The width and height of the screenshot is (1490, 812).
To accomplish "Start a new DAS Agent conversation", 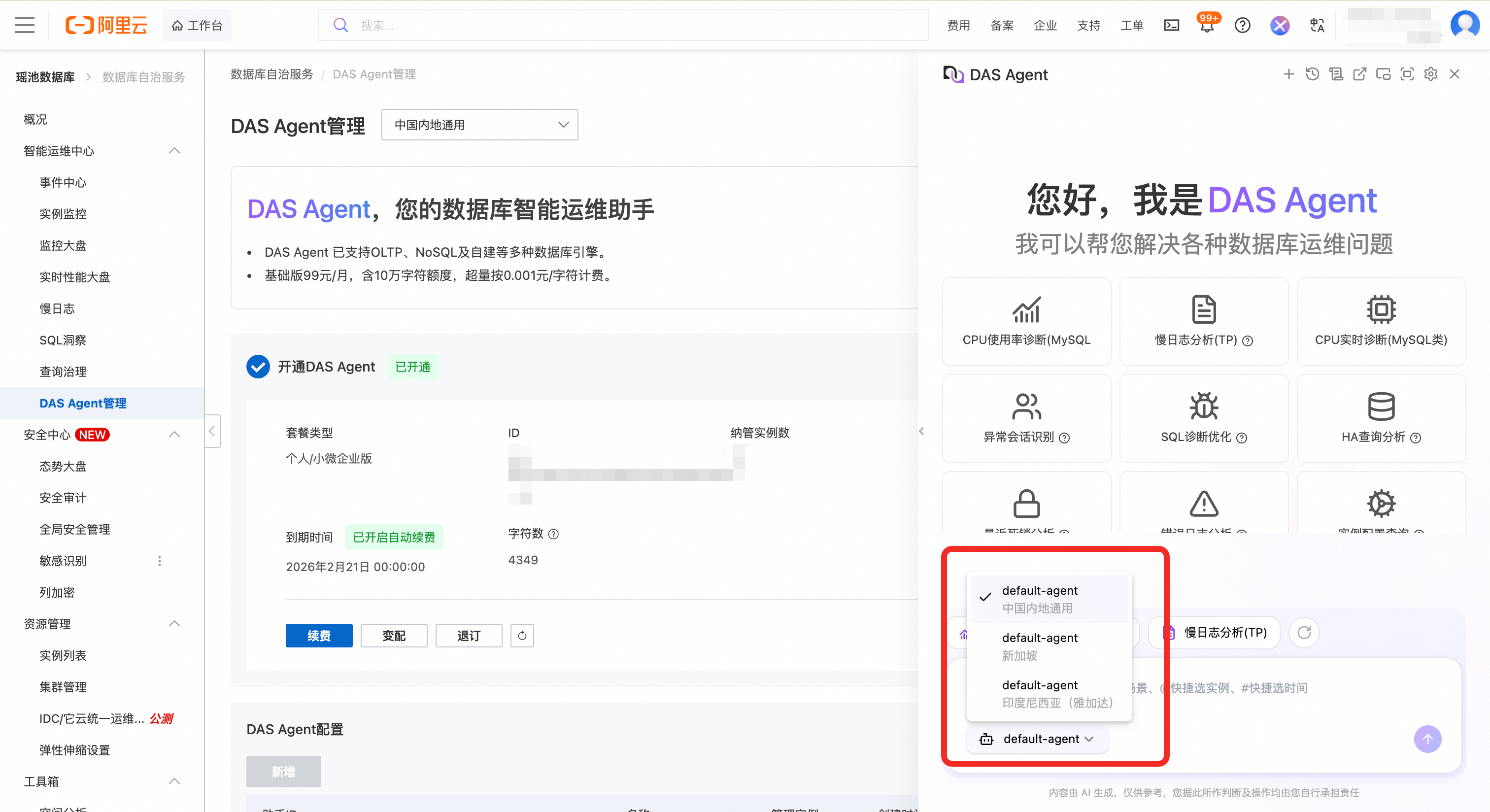I will tap(1288, 74).
